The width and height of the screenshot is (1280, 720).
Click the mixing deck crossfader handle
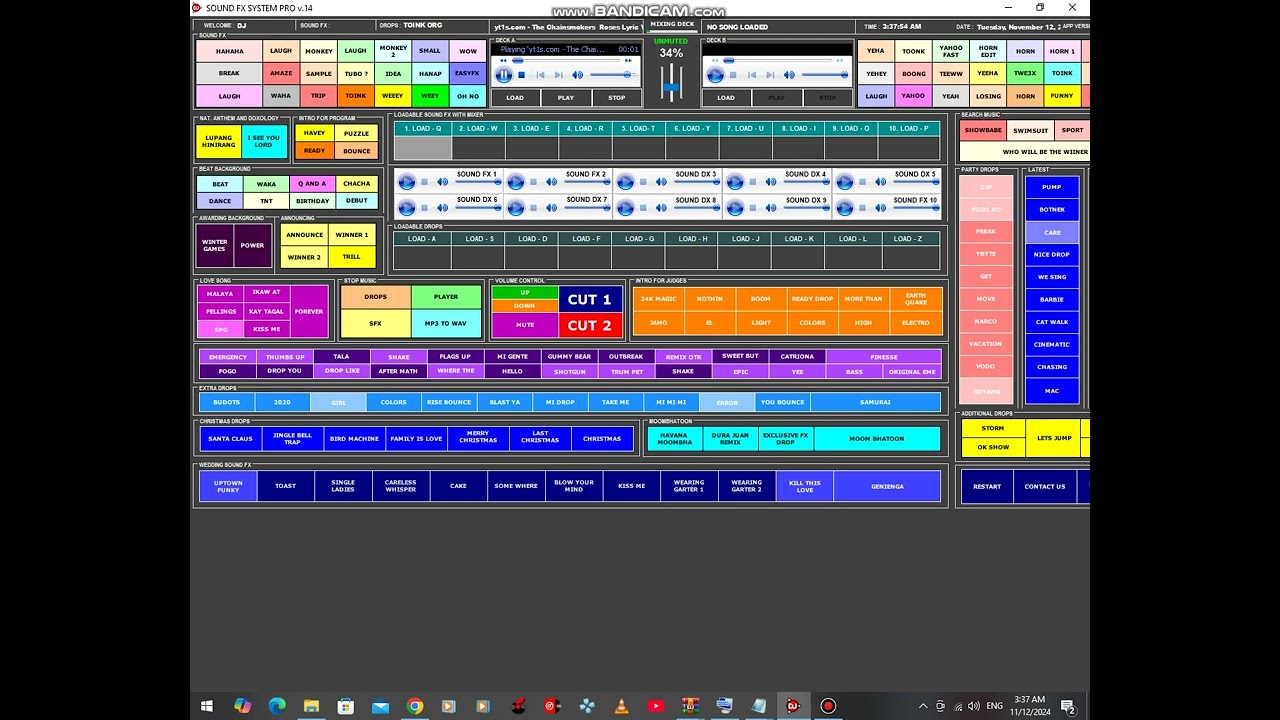point(671,87)
